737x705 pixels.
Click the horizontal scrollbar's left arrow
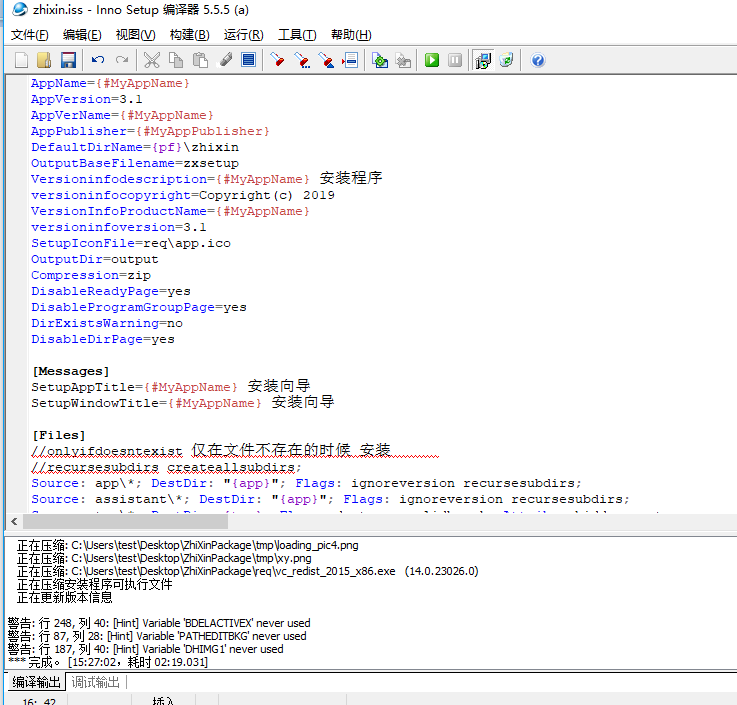pyautogui.click(x=14, y=521)
